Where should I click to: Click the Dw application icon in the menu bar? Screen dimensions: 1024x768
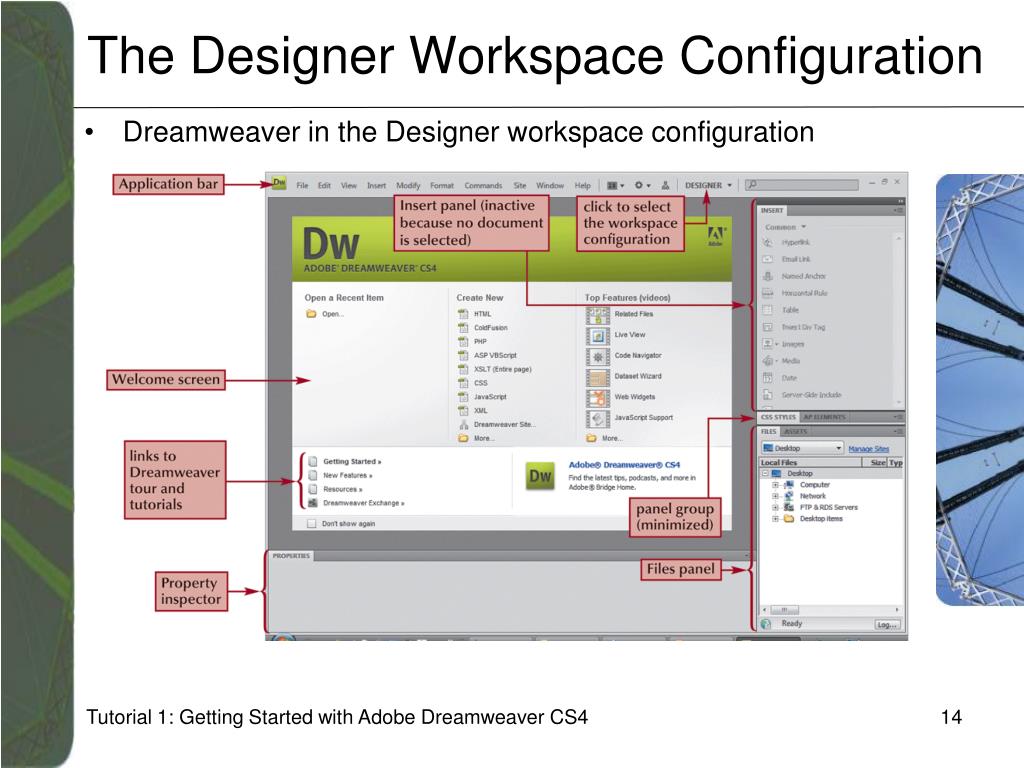tap(280, 184)
